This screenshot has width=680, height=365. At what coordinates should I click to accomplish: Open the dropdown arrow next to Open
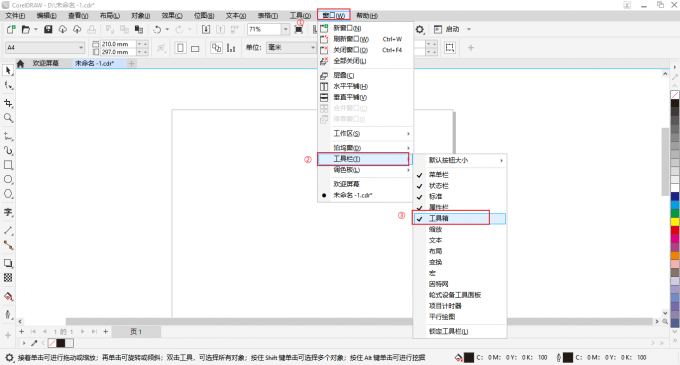pos(36,29)
